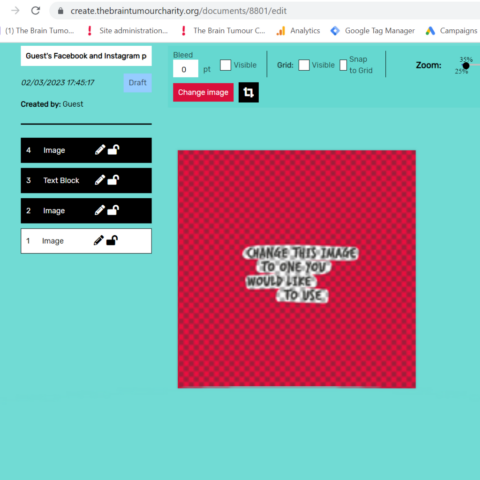Edit layer 4 Image with pencil icon

pyautogui.click(x=100, y=150)
